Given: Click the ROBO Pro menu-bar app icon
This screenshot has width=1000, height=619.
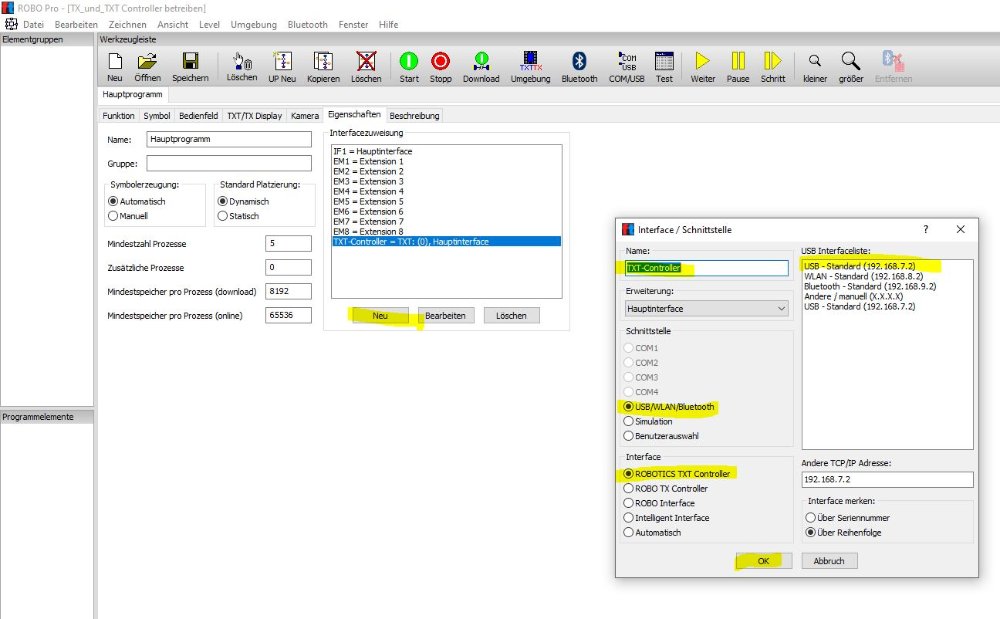Looking at the screenshot, I should [11, 24].
